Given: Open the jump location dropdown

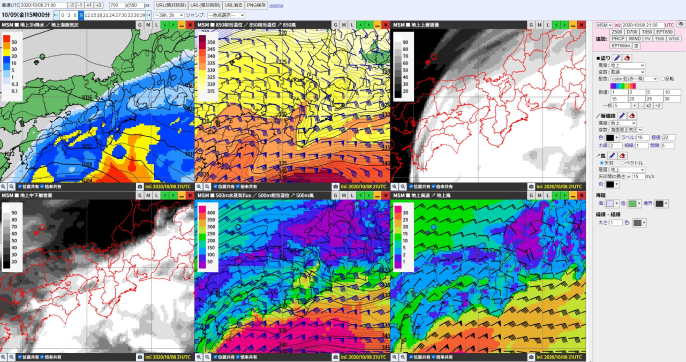Looking at the screenshot, I should point(226,15).
